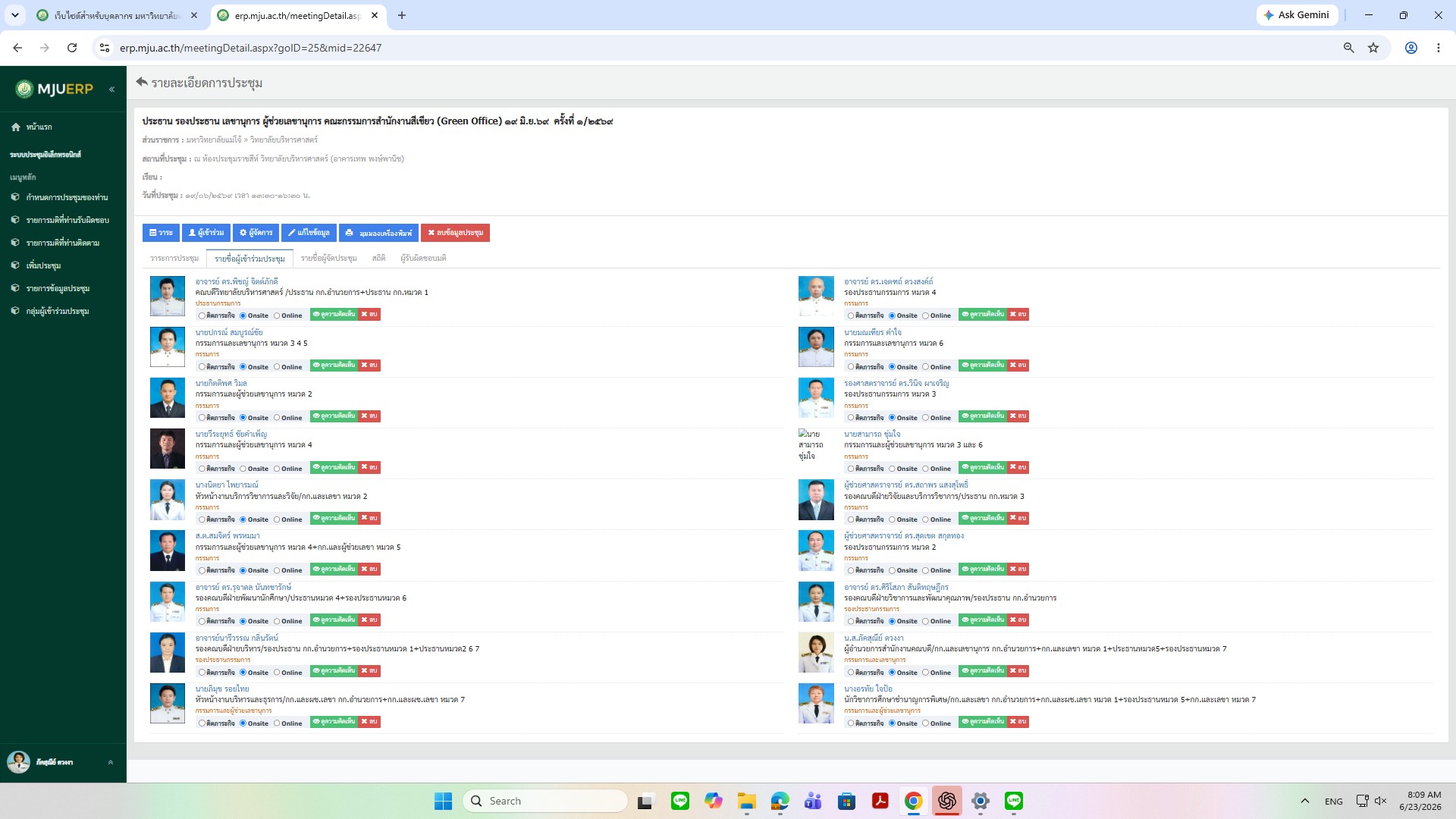Image resolution: width=1456 pixels, height=819 pixels.
Task: Open กำหนดการประชุมของท่าน in the sidebar
Action: coord(67,197)
